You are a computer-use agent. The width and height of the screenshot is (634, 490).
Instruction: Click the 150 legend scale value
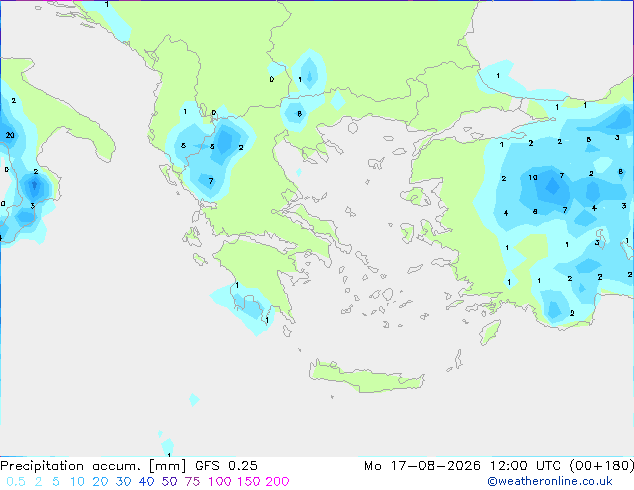click(249, 482)
